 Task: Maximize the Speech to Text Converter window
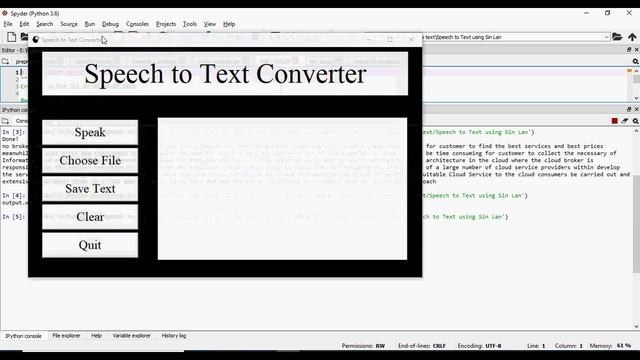390,40
